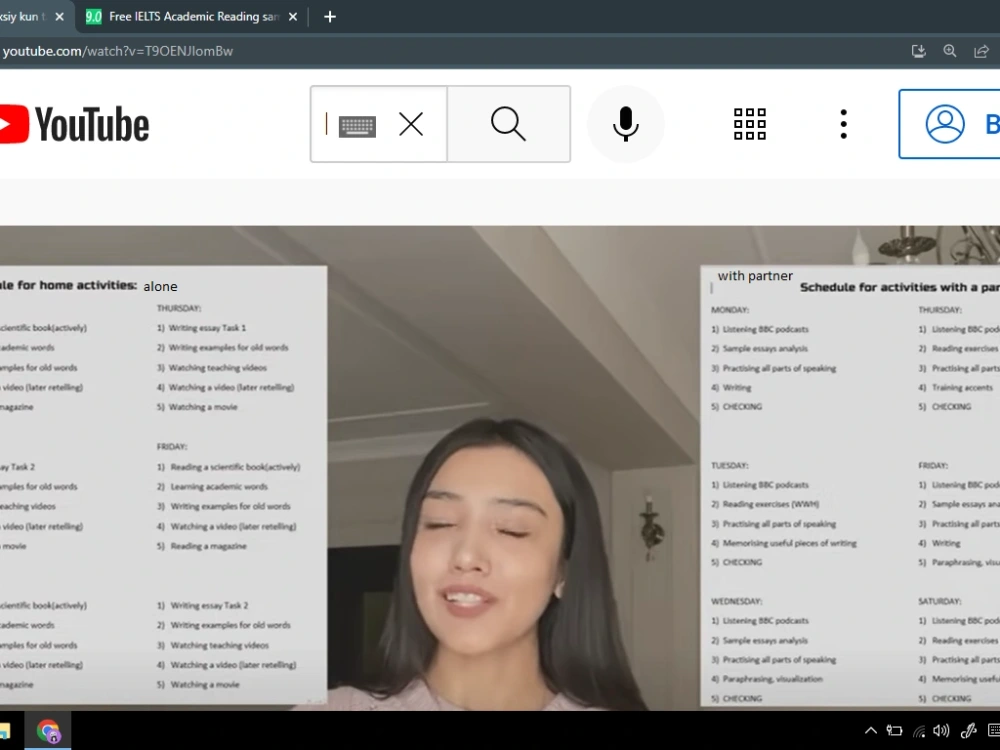This screenshot has height=750, width=1000.
Task: Click 'Writing essay Task 1' under THURSDAY
Action: pyautogui.click(x=207, y=328)
